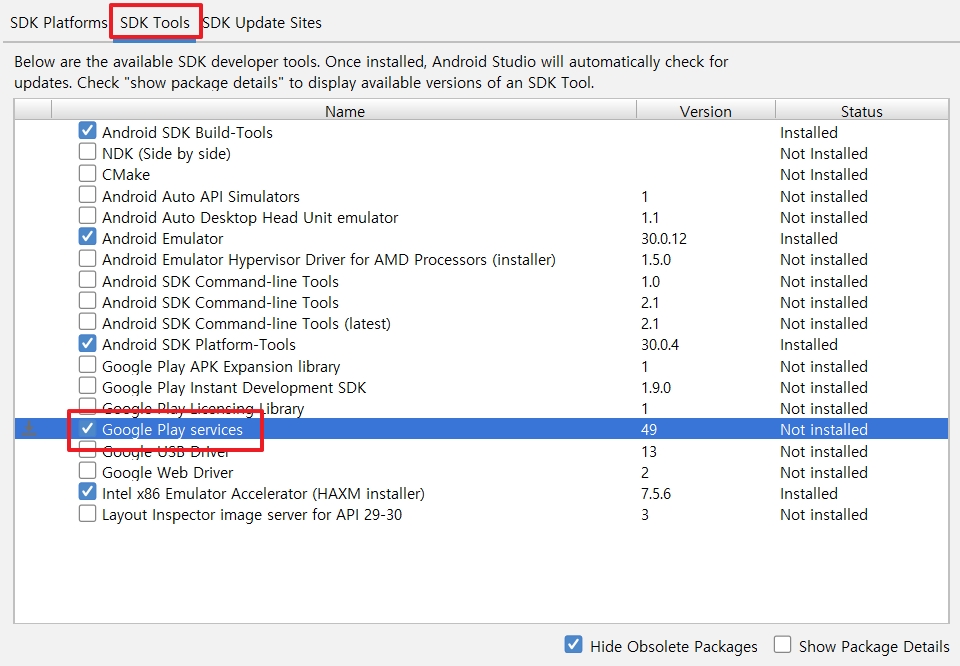Click version '49' in the highlighted row
Image resolution: width=960 pixels, height=666 pixels.
pyautogui.click(x=648, y=430)
